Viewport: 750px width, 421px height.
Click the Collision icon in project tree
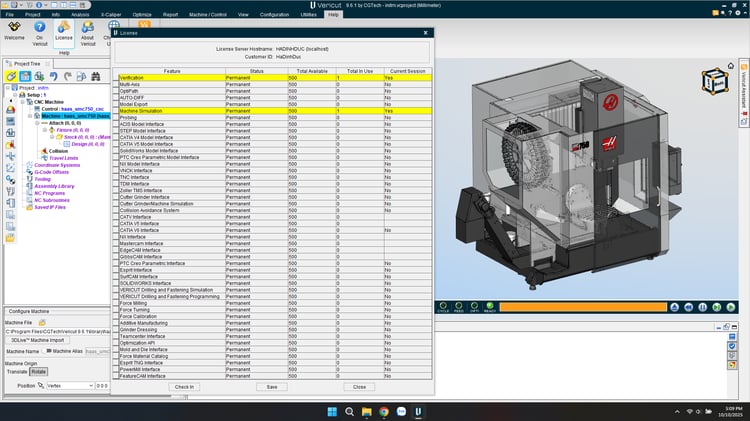point(44,151)
